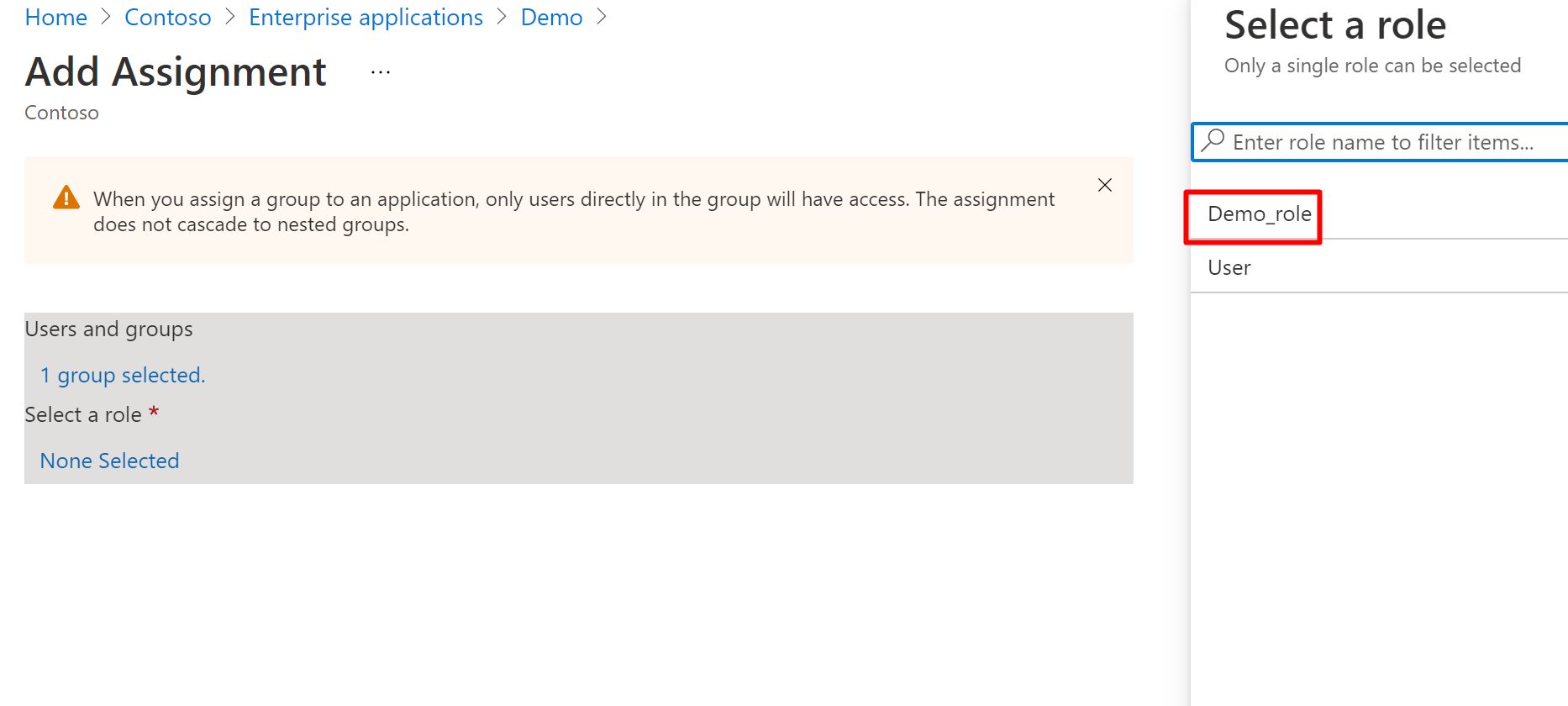This screenshot has height=706, width=1568.
Task: Click the 'None Selected' role link
Action: [x=109, y=461]
